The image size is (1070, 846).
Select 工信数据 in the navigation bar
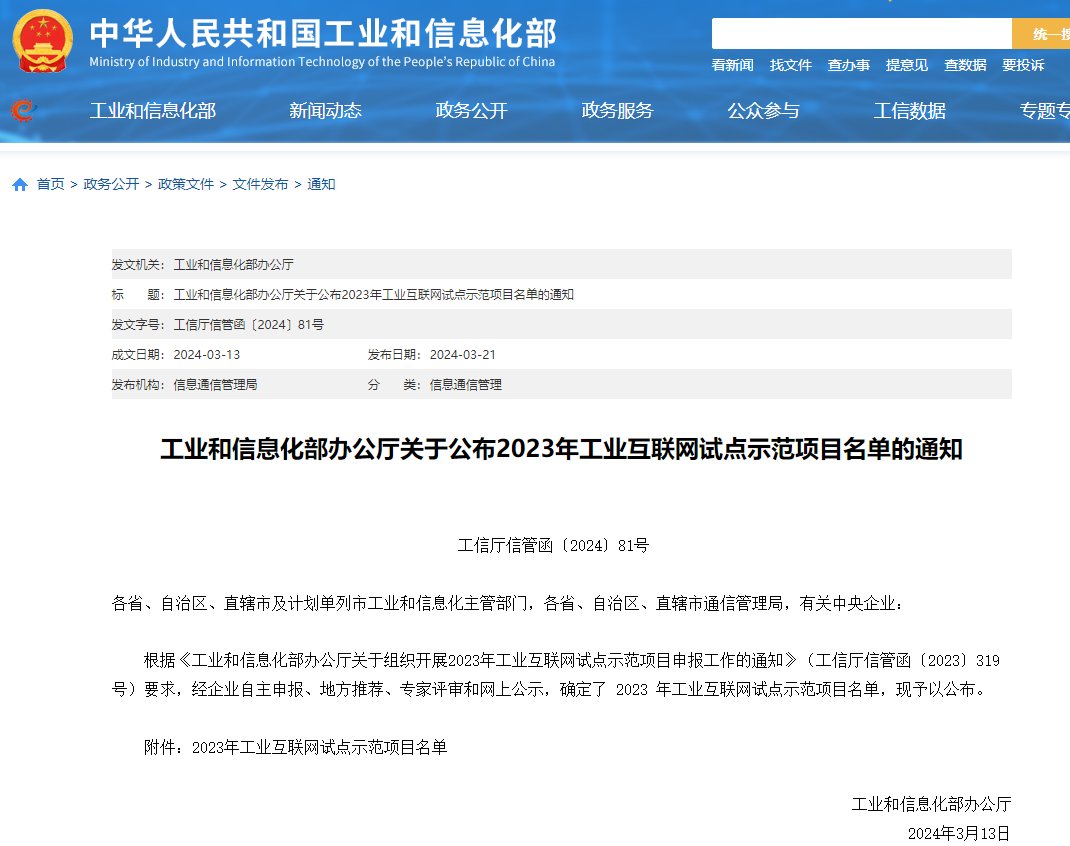click(909, 111)
